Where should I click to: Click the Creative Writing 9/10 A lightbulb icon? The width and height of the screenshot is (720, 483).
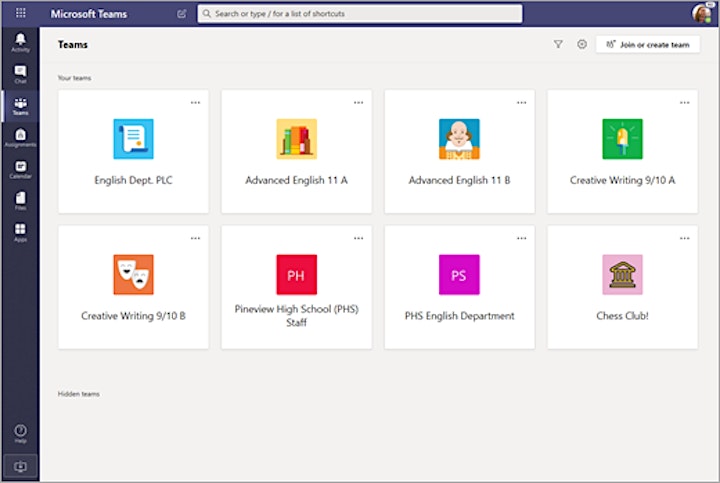pyautogui.click(x=622, y=139)
